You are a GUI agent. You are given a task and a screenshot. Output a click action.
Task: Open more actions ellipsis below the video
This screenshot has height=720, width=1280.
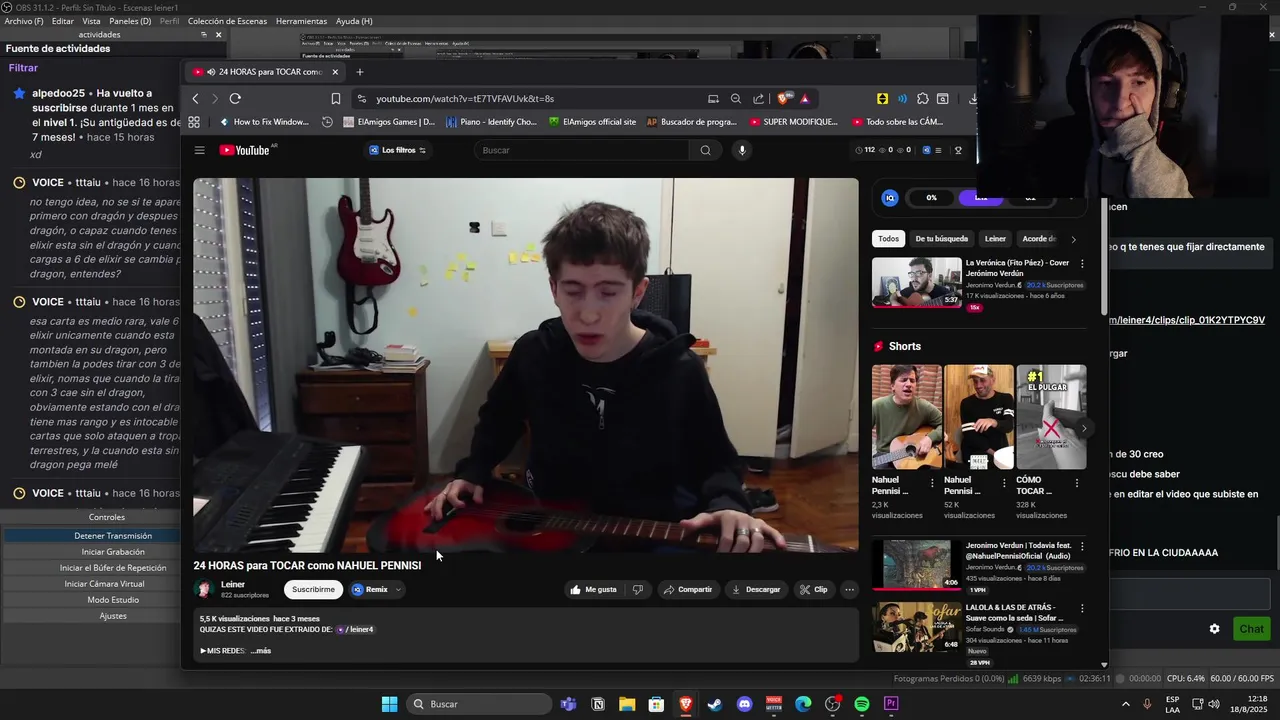click(x=849, y=590)
